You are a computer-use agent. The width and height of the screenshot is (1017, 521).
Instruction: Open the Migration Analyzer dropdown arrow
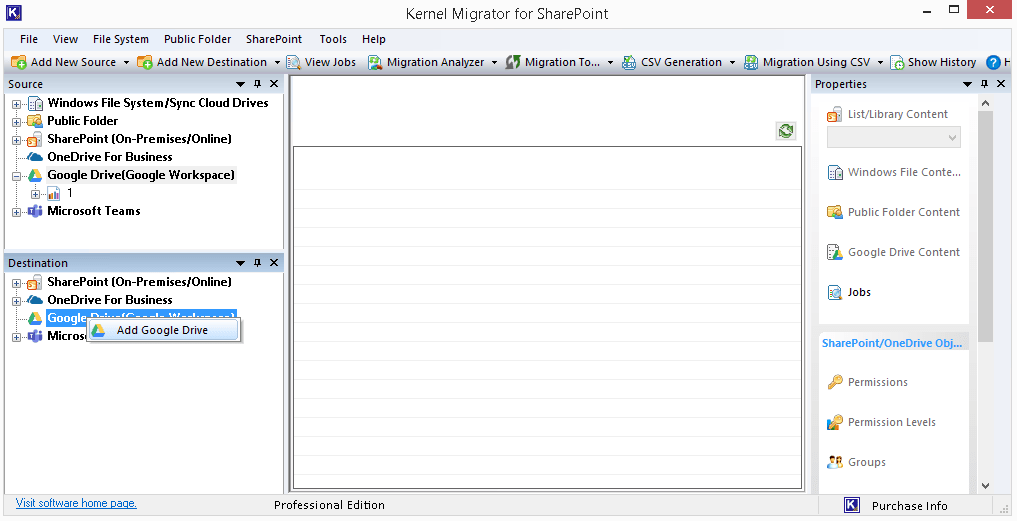point(494,63)
